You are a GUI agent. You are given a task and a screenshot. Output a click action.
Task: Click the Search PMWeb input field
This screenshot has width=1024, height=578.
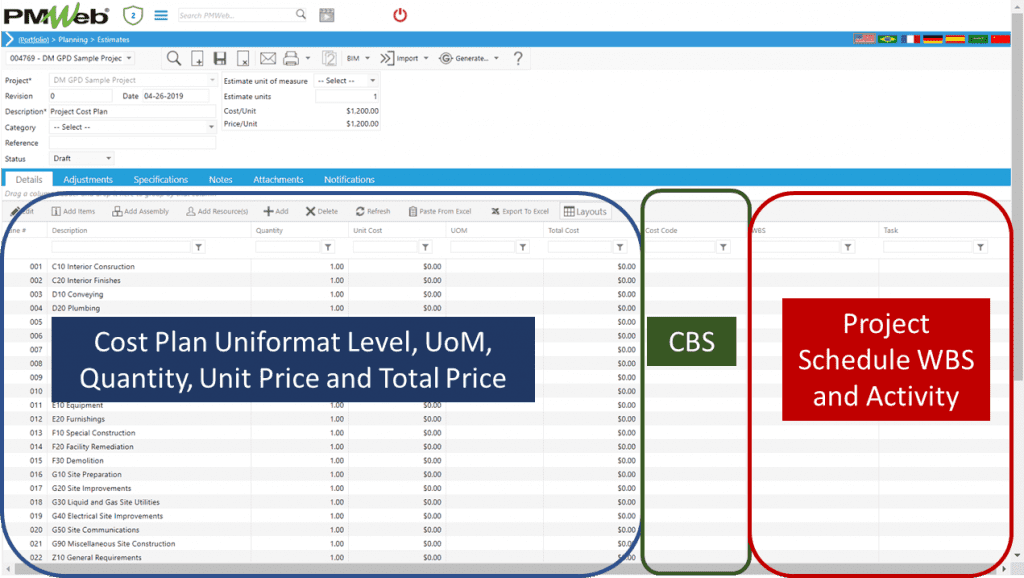coord(236,15)
